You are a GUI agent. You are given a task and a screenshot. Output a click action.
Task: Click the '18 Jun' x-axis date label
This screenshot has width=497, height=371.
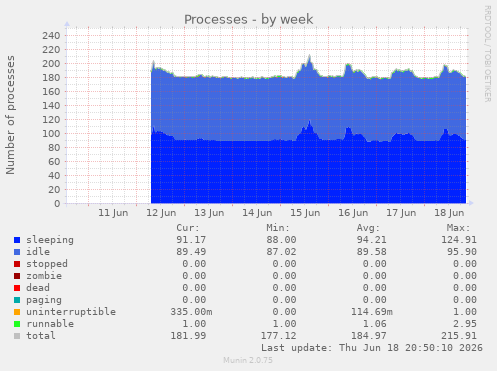click(449, 213)
